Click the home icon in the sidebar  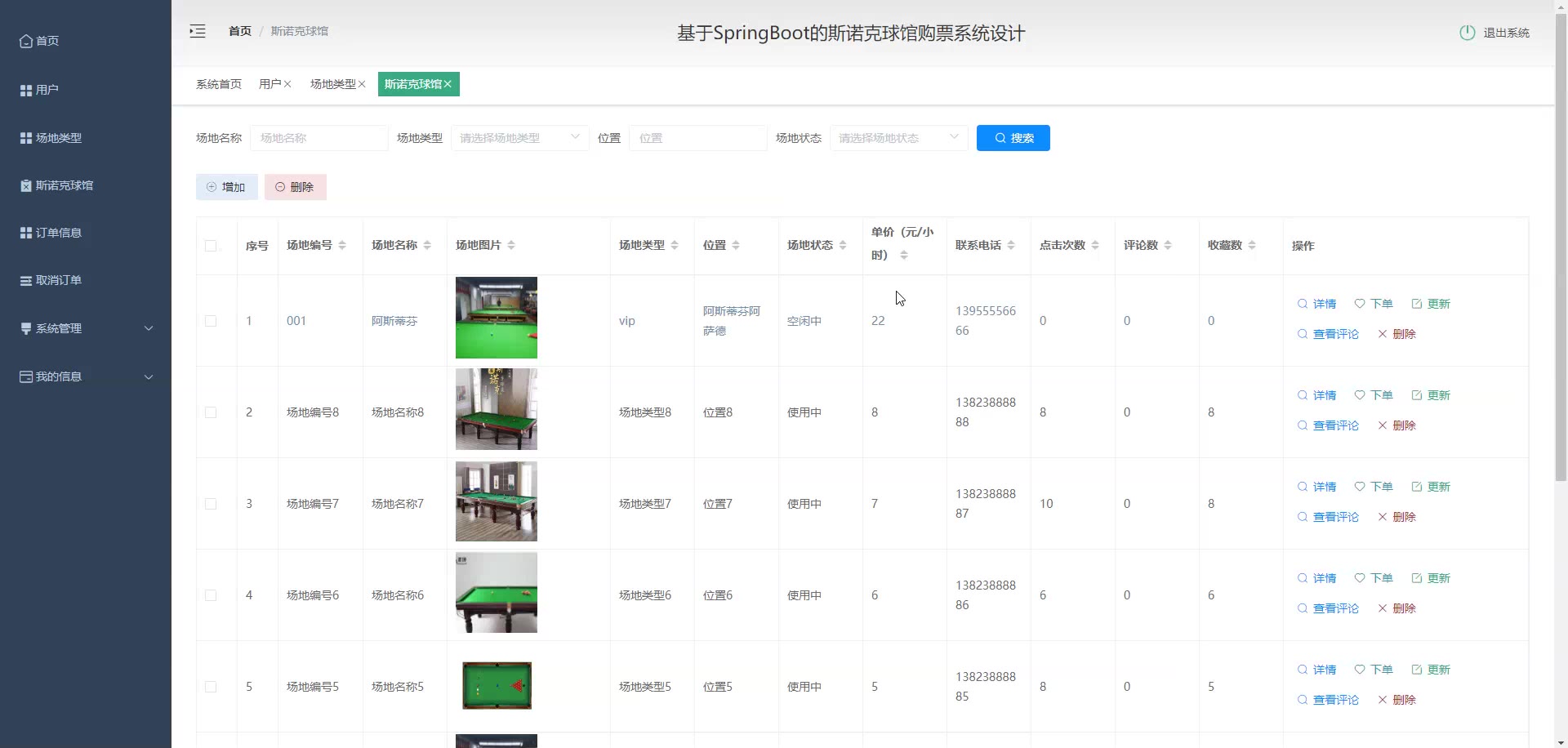tap(26, 41)
